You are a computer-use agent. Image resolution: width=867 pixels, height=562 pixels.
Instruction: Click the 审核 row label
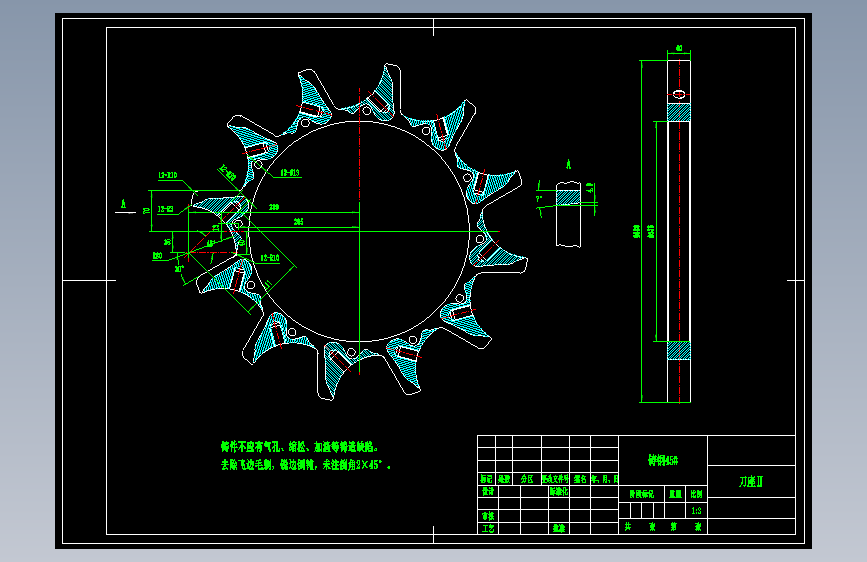point(488,516)
